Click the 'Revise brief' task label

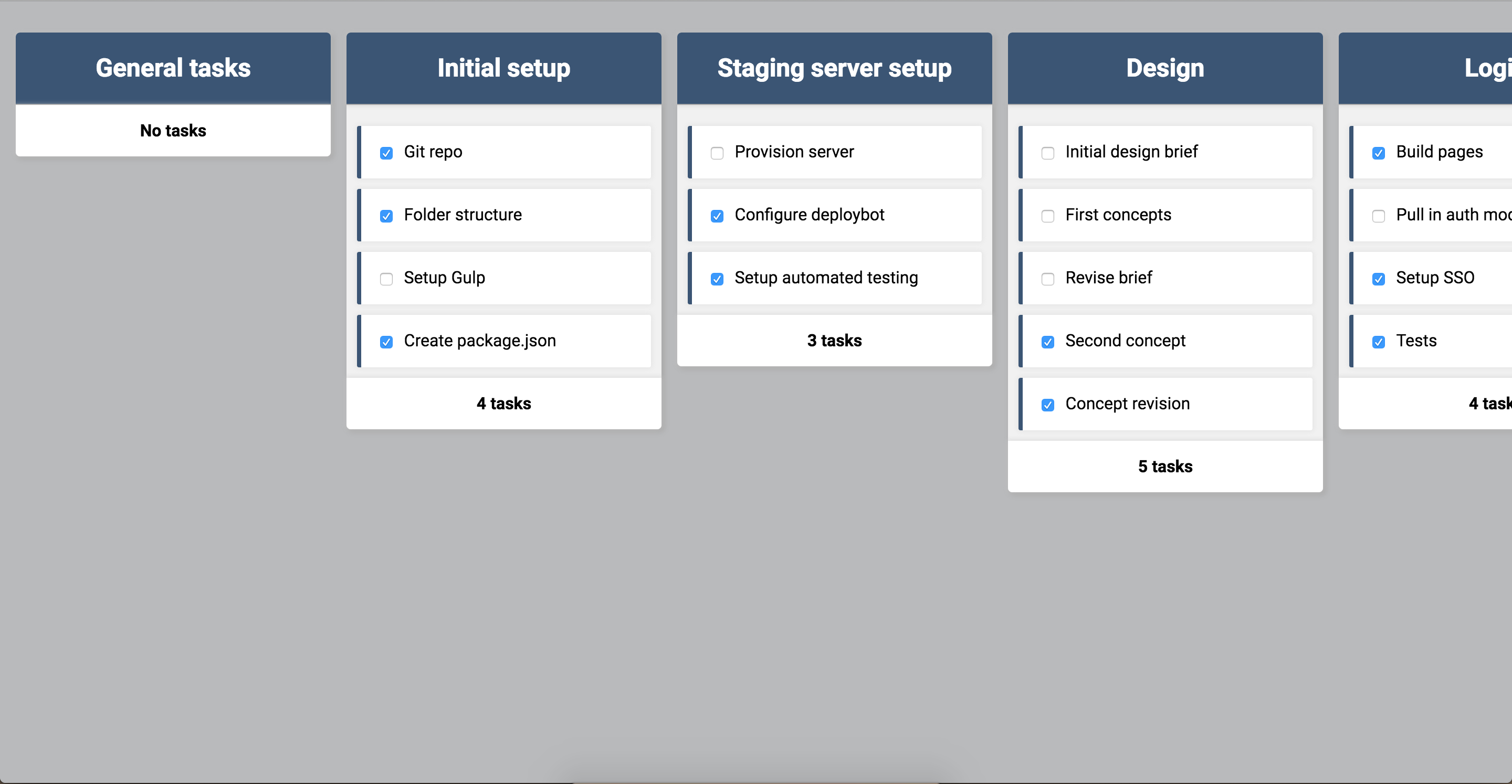click(1109, 278)
